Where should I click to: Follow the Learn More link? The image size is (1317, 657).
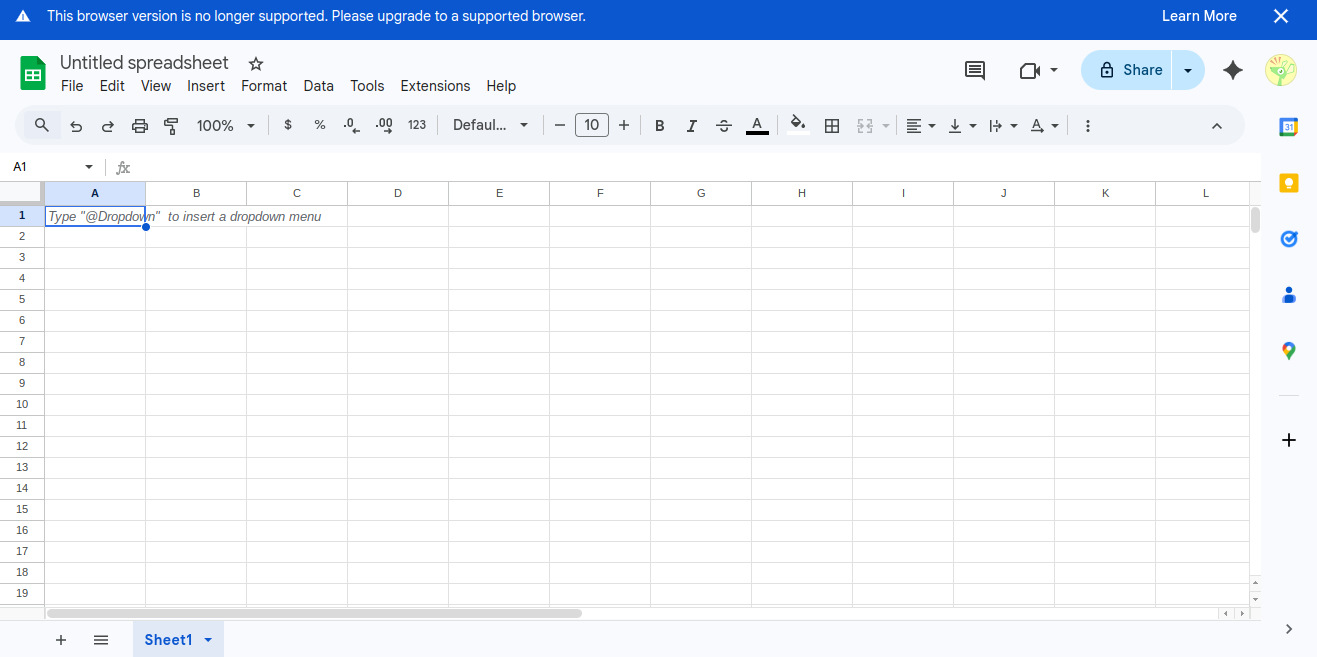[1199, 16]
